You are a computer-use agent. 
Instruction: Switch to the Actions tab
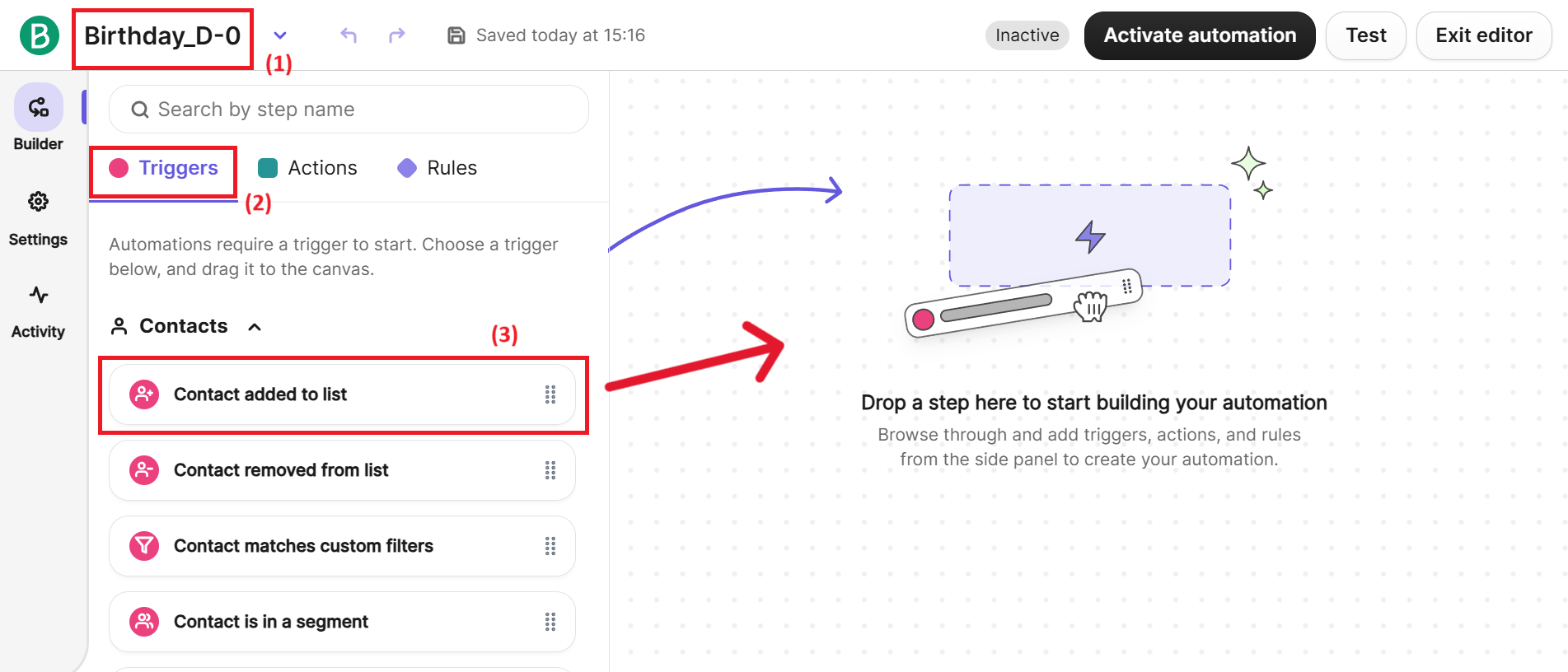(307, 168)
